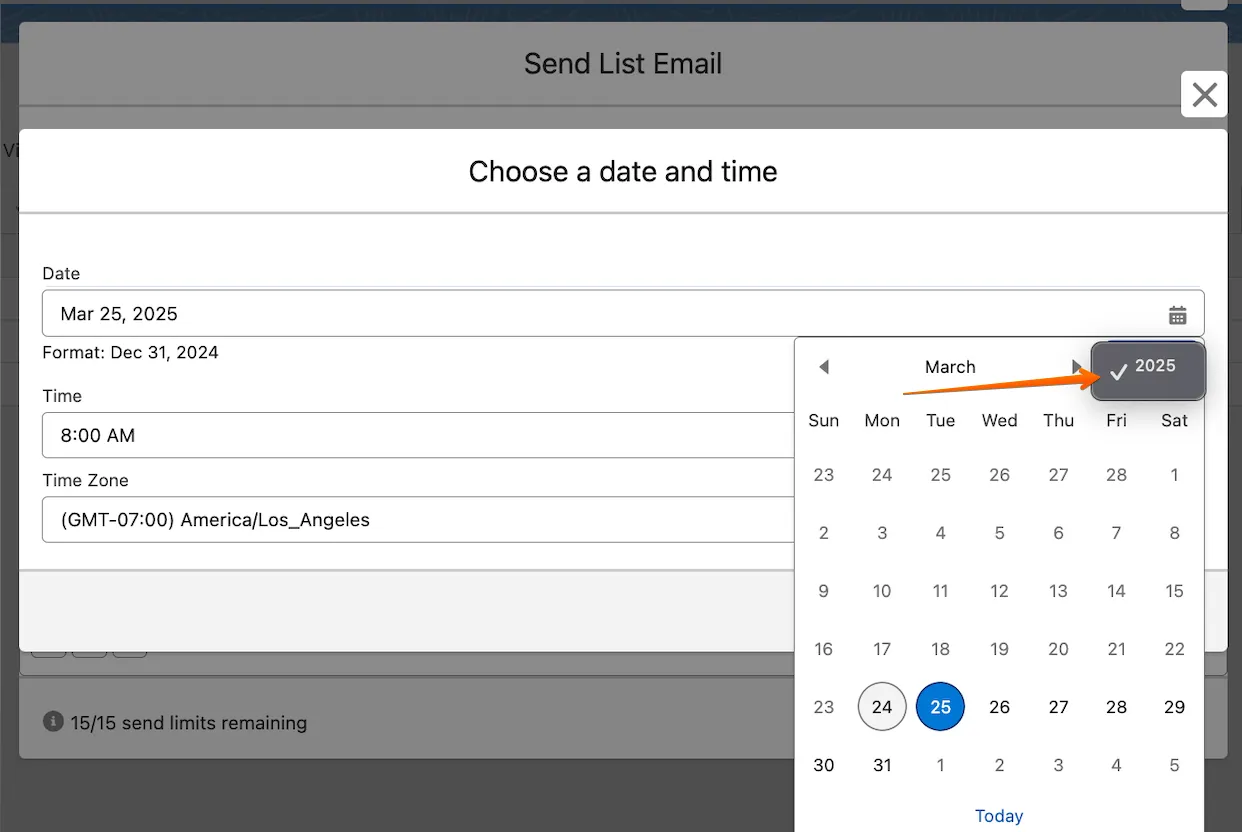This screenshot has height=832, width=1242.
Task: Advance to next month arrow
Action: coord(1076,367)
